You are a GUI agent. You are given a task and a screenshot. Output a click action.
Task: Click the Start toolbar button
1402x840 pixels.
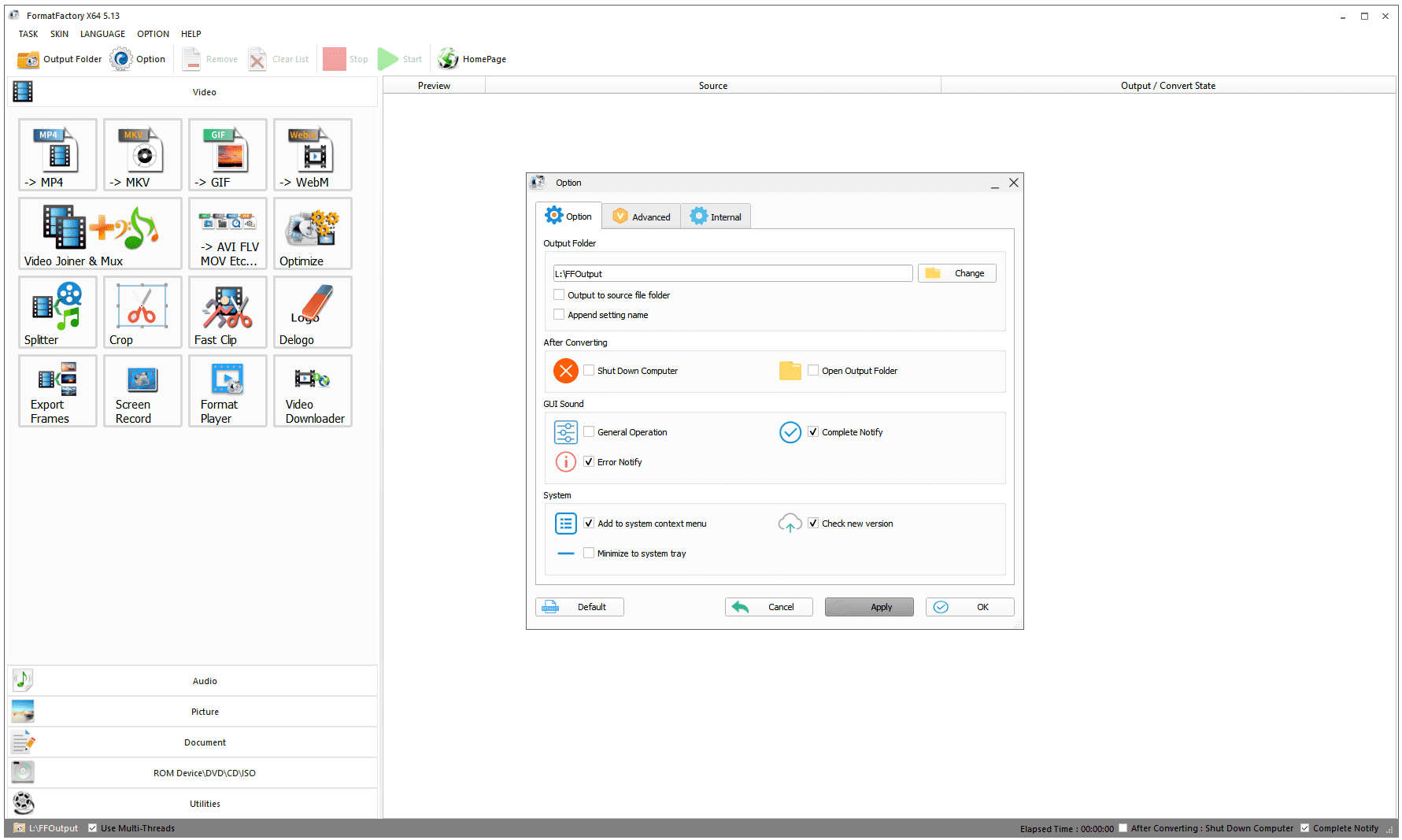(400, 59)
